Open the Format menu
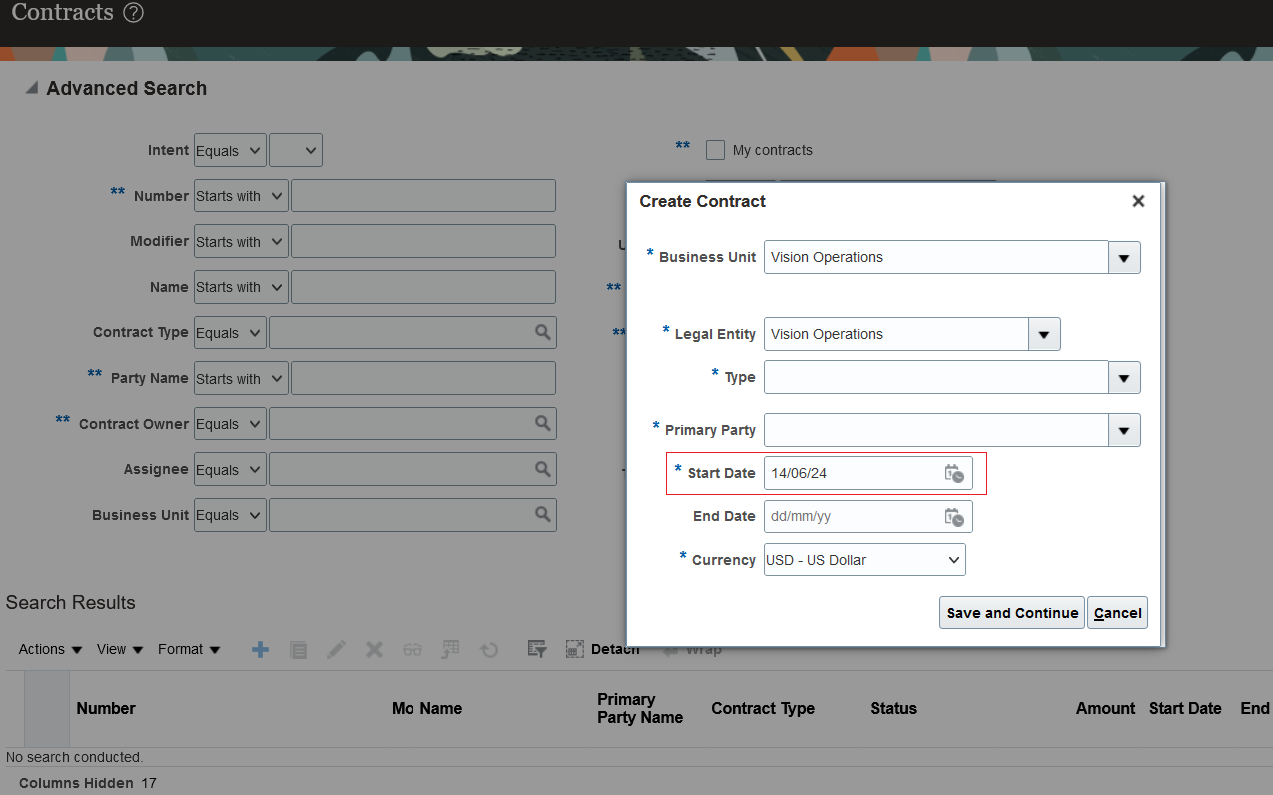This screenshot has width=1273, height=795. (x=188, y=649)
